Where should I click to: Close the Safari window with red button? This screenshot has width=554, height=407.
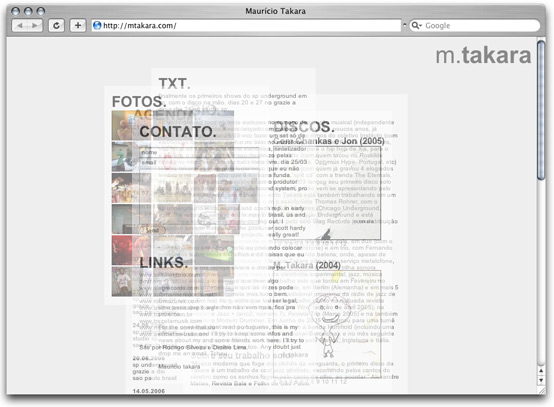pyautogui.click(x=16, y=11)
